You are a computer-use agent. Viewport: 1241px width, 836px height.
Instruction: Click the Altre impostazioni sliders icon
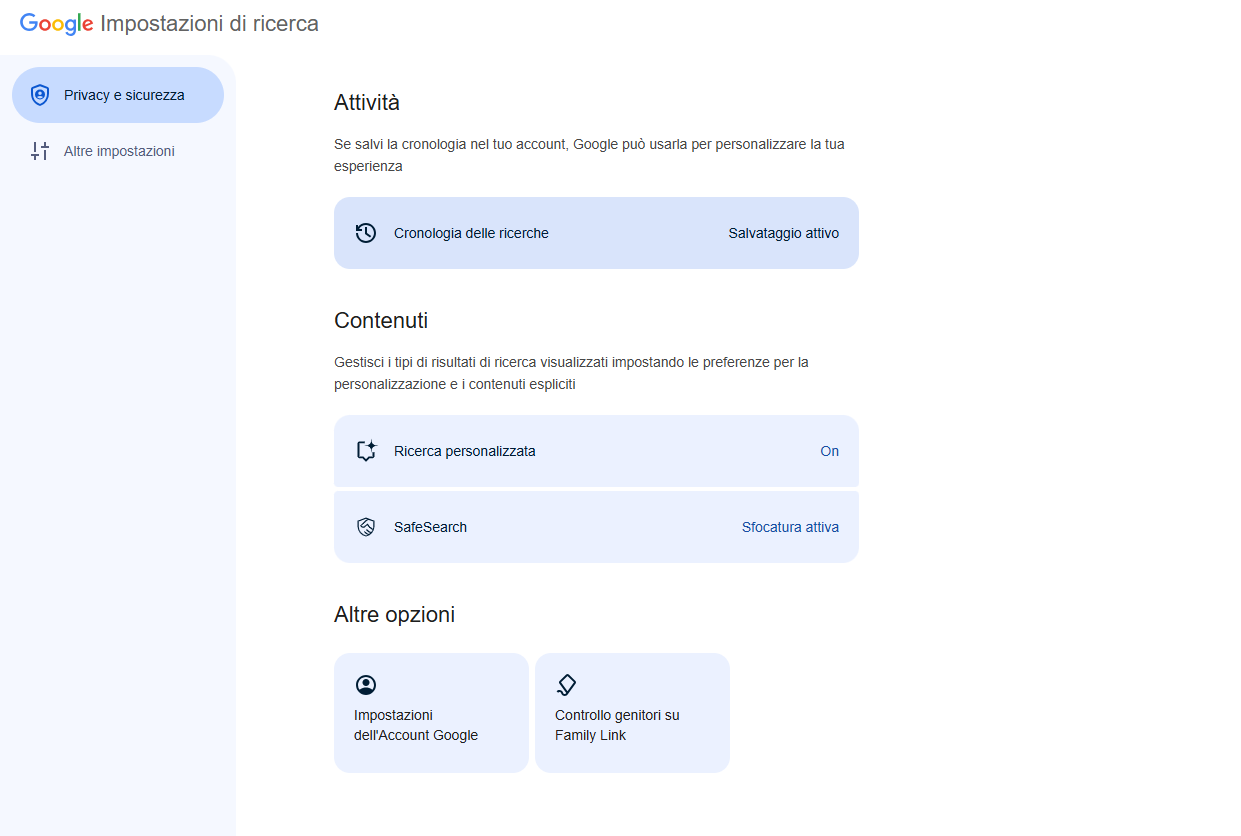(x=40, y=151)
